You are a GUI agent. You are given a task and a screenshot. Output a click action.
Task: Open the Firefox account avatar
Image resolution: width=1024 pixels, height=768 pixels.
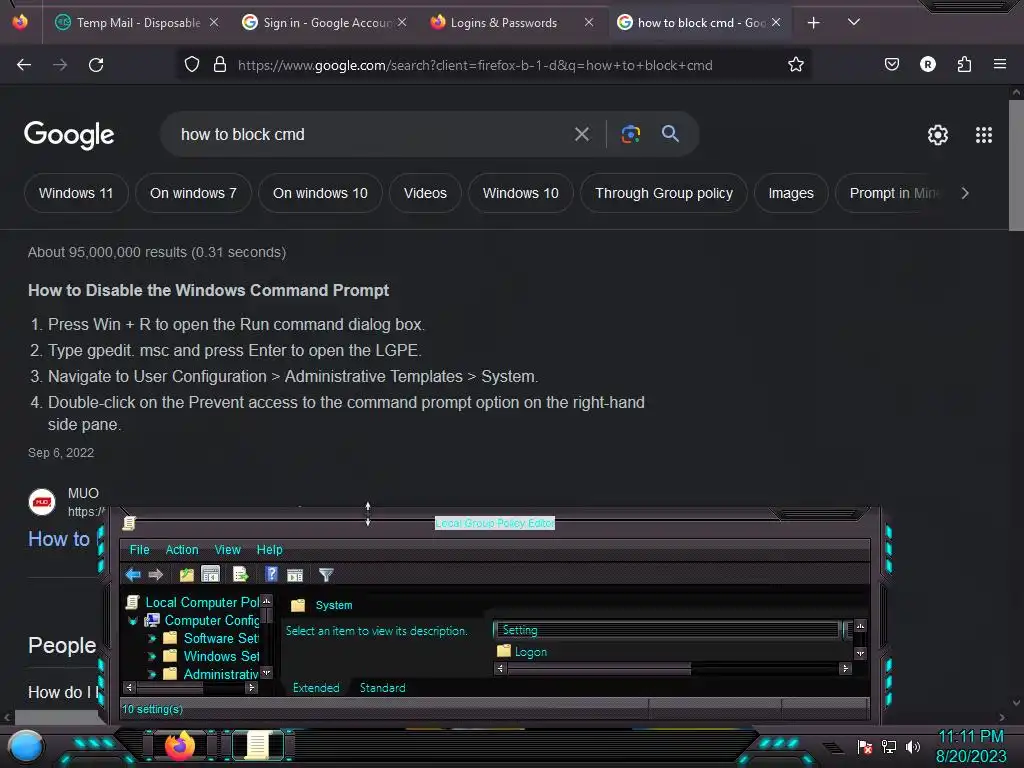tap(927, 65)
